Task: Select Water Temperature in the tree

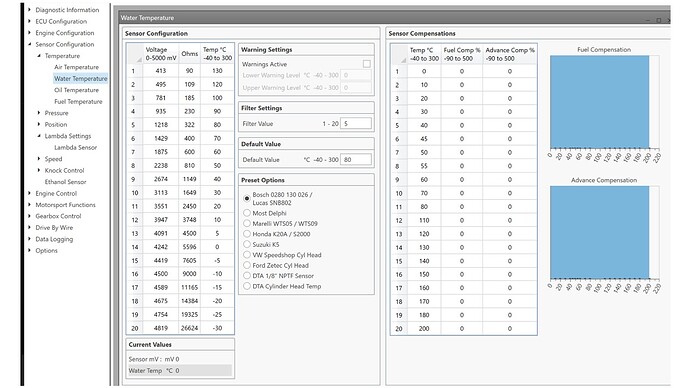Action: coord(81,78)
